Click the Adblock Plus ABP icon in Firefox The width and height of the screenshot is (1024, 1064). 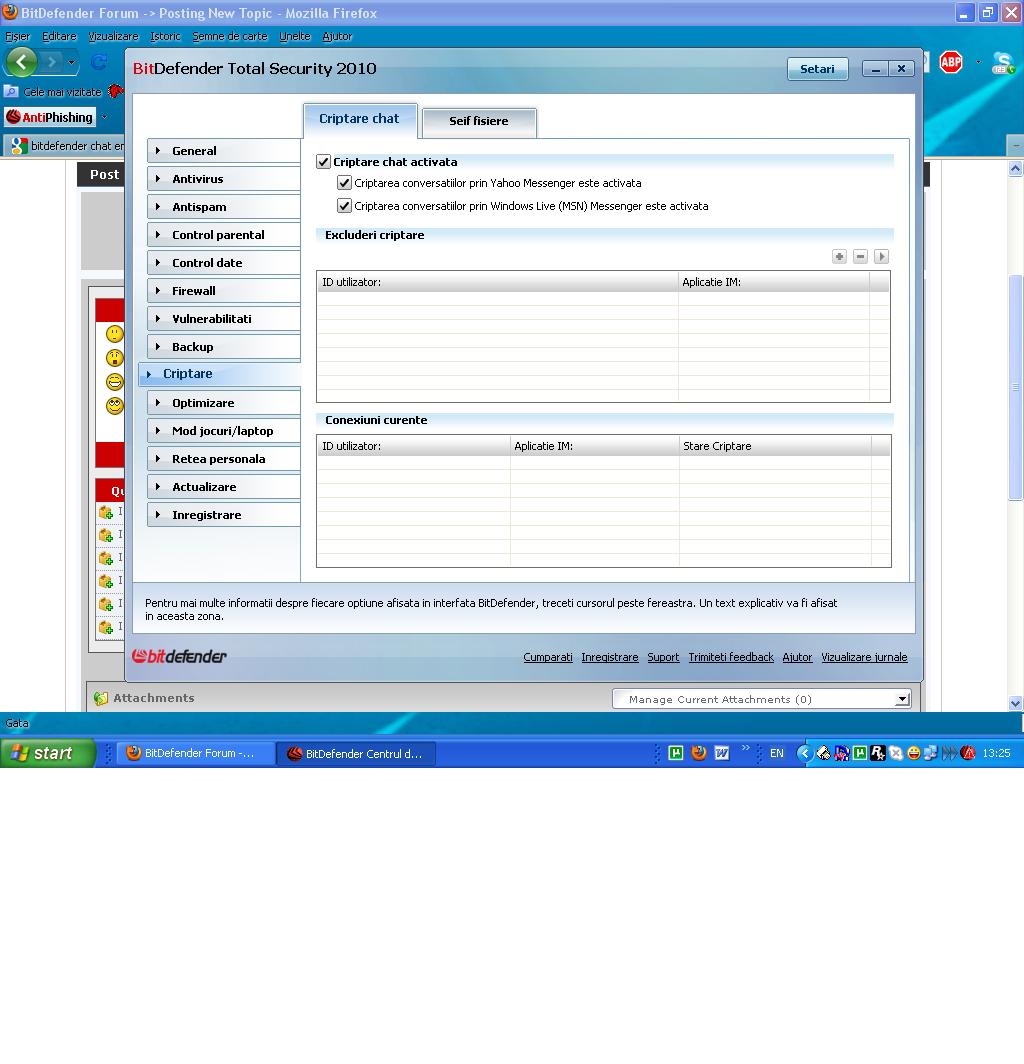(x=951, y=62)
